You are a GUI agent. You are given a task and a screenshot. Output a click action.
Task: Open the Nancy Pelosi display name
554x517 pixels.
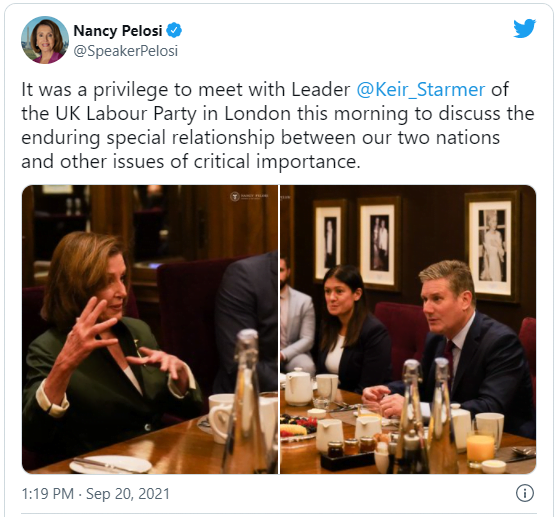(118, 31)
